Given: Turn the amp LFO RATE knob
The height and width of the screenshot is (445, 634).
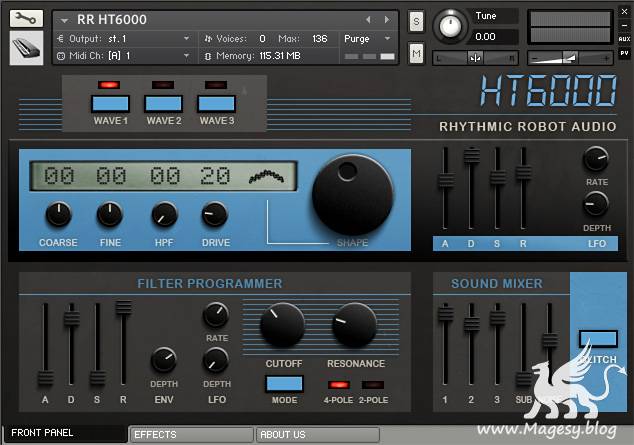Looking at the screenshot, I should click(x=596, y=158).
